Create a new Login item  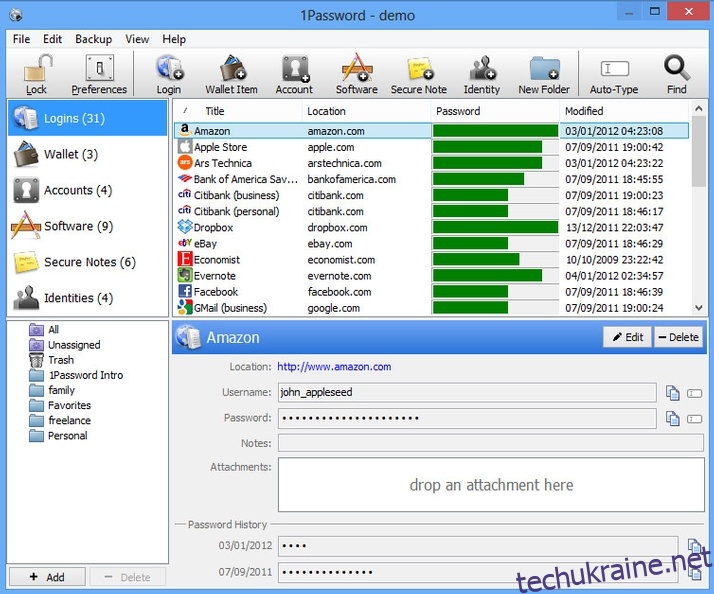(x=169, y=74)
